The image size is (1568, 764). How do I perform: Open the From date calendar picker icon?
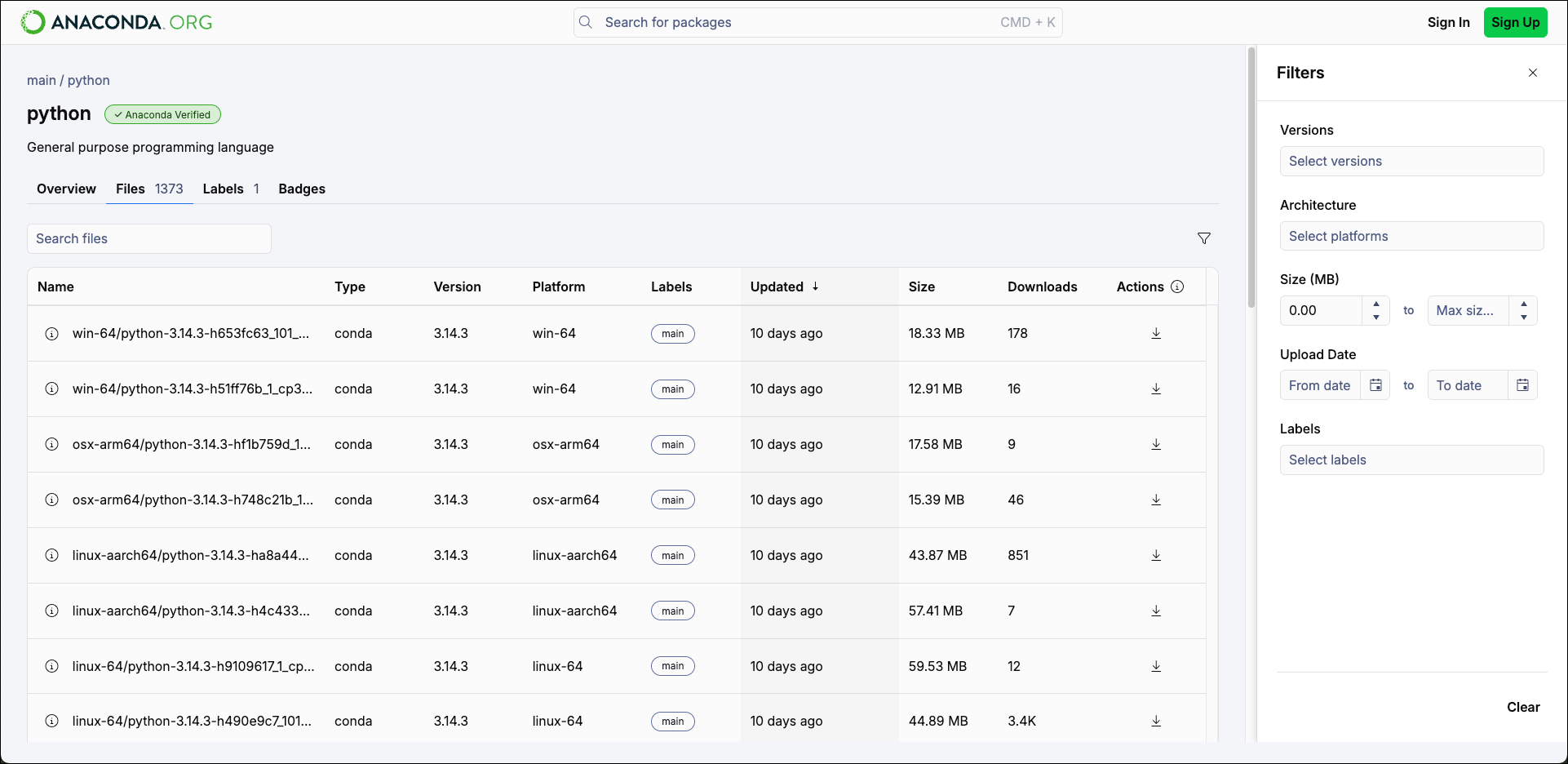tap(1375, 385)
